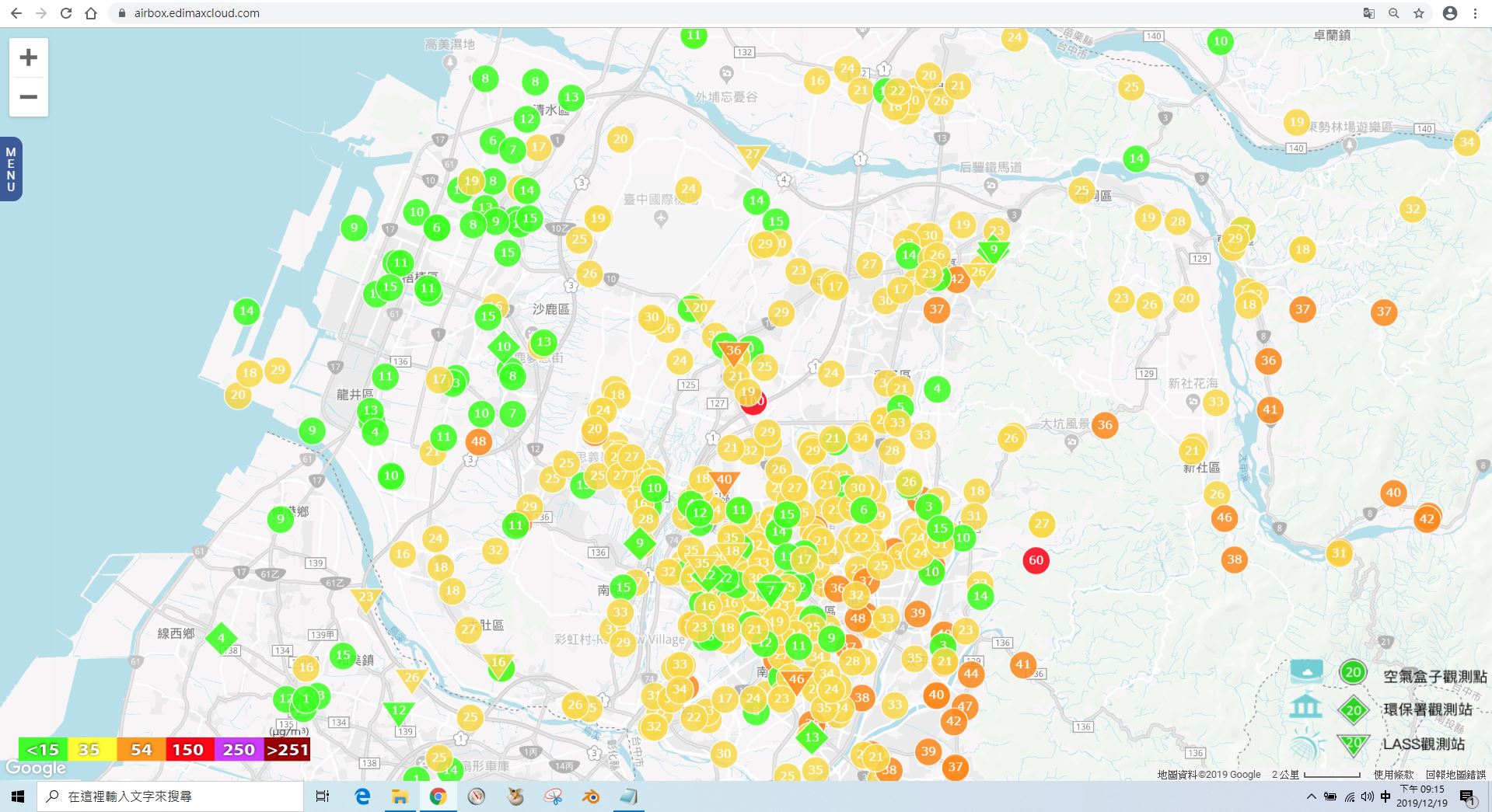Screen dimensions: 1492x812
Task: Go back to previous browser page
Action: 16,13
